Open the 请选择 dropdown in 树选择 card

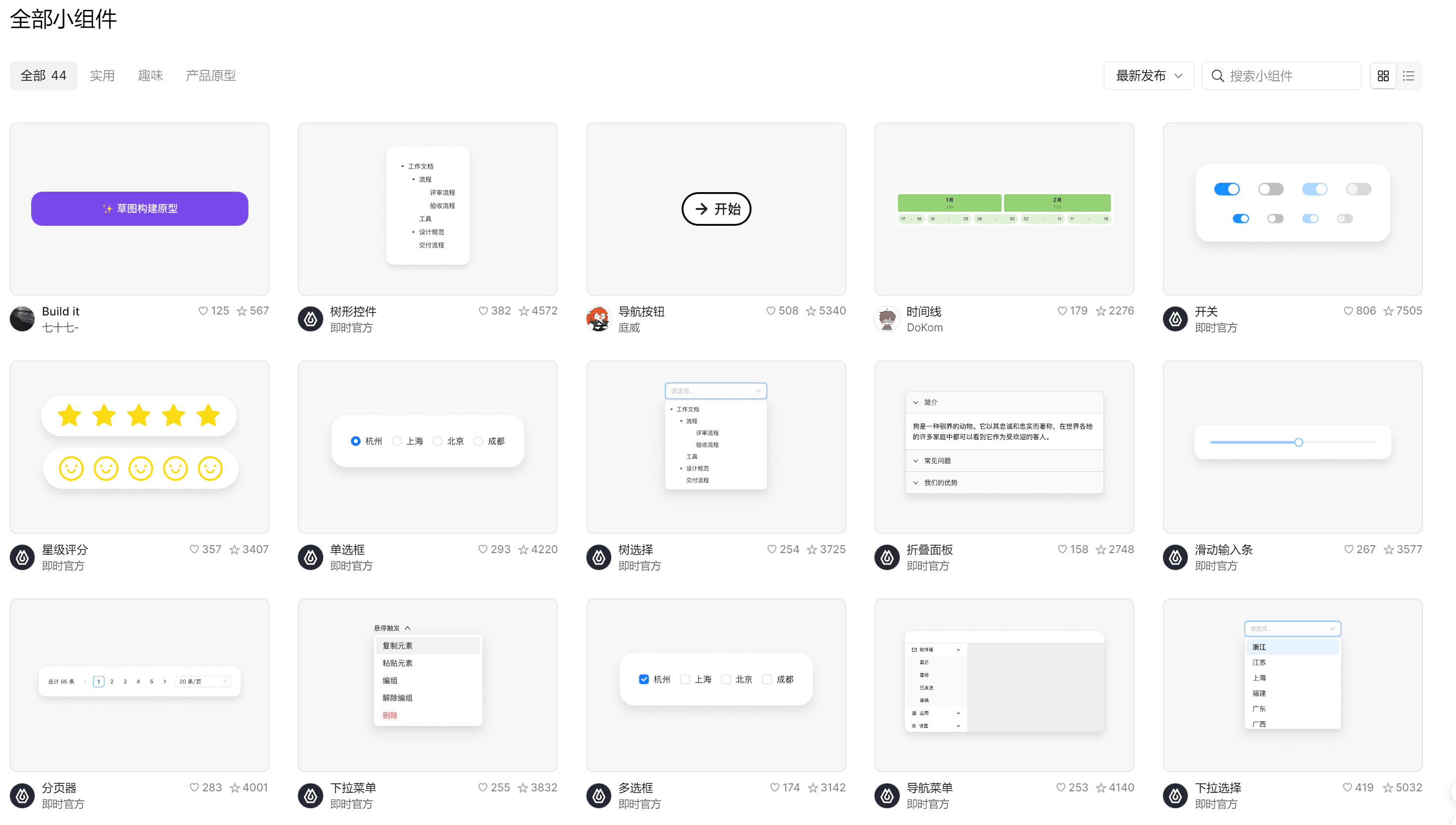point(716,391)
